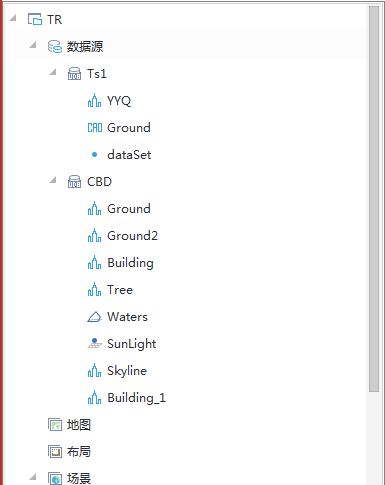
Task: Click the CBD UDB datasource icon
Action: click(x=74, y=182)
